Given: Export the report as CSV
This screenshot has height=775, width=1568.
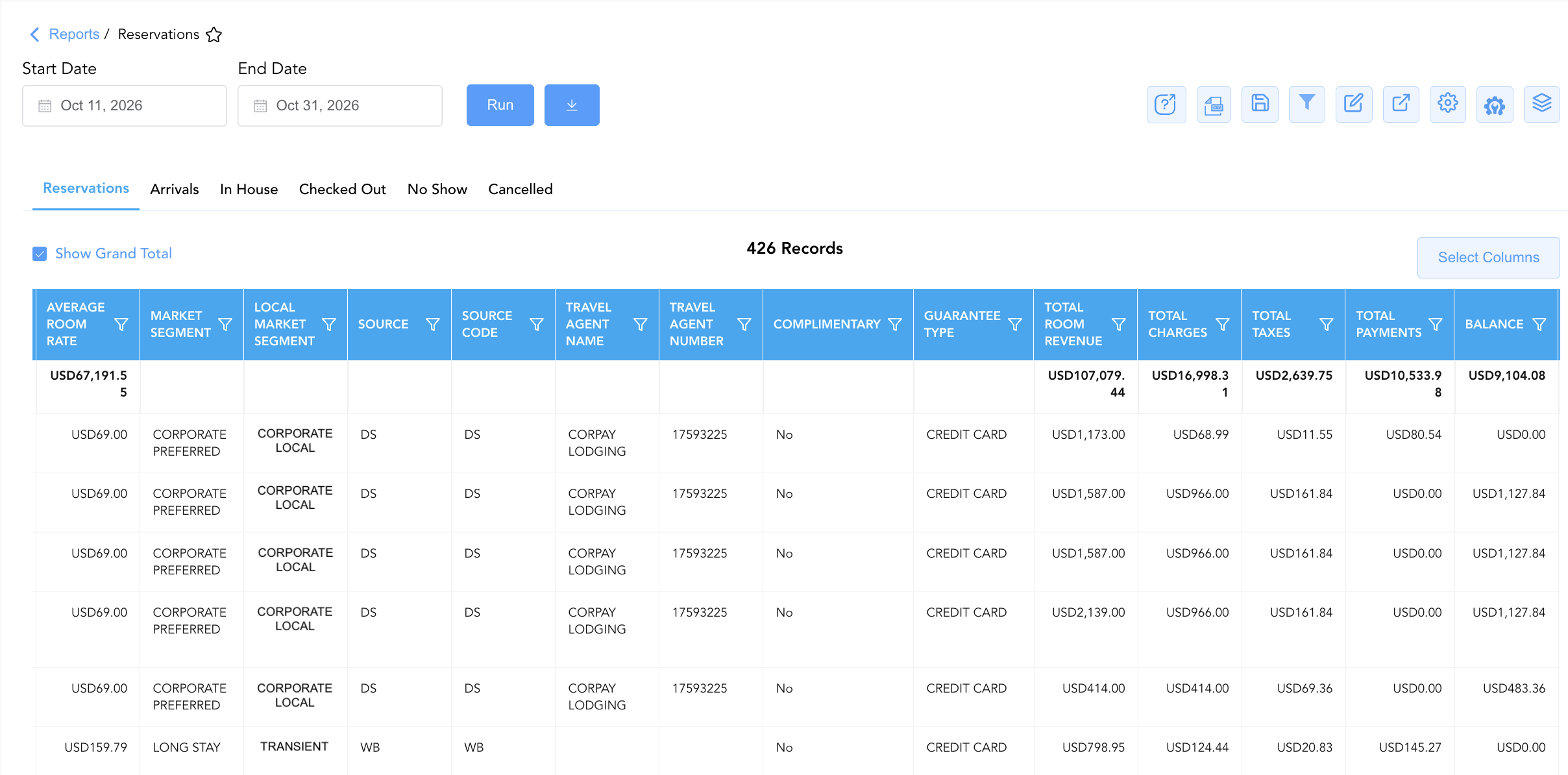Looking at the screenshot, I should click(x=1213, y=105).
